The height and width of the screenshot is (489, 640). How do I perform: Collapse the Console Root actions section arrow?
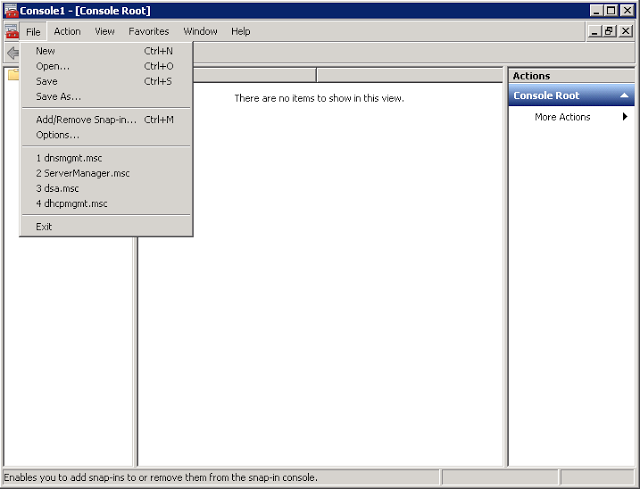coord(624,96)
